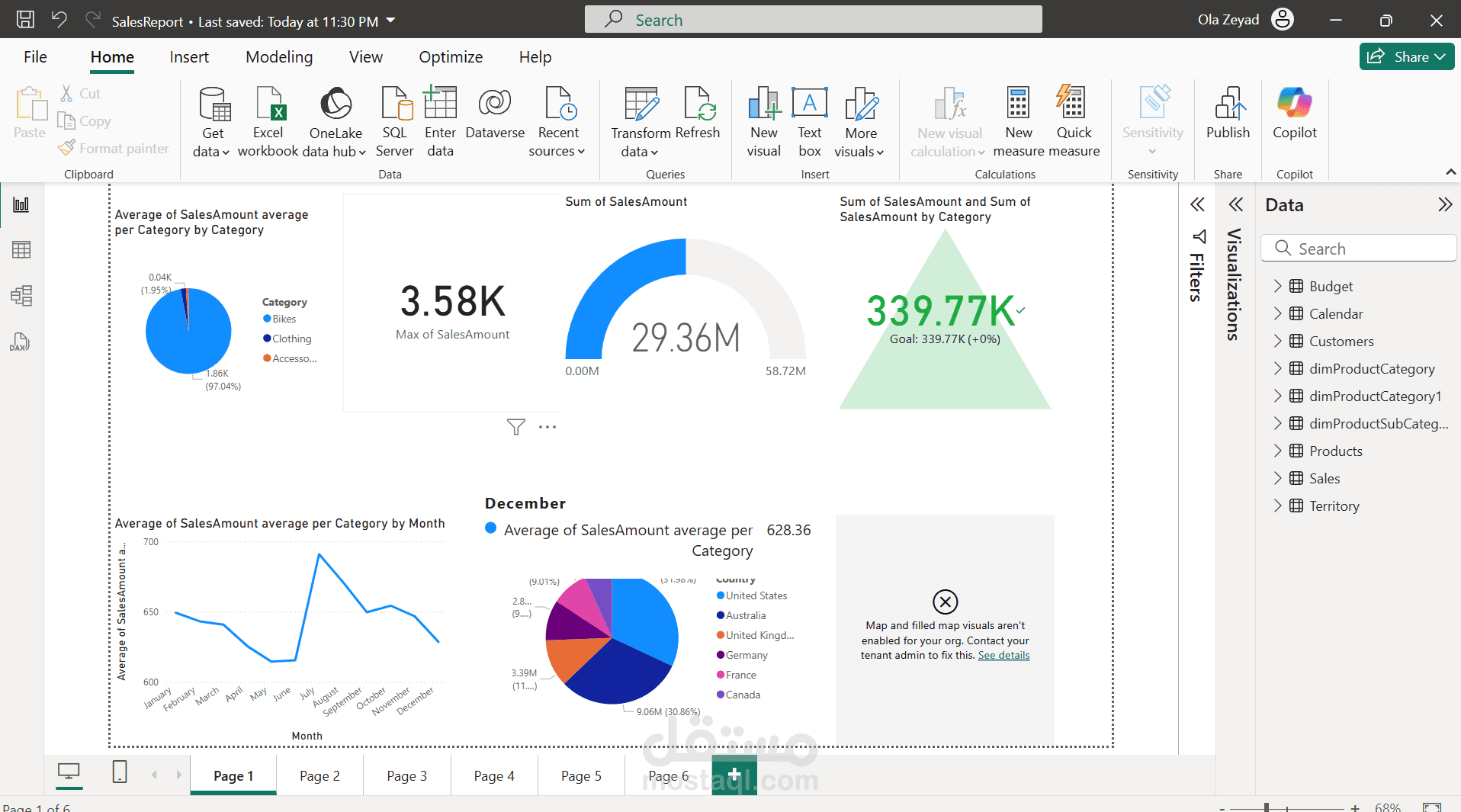Screen dimensions: 1461x812
Task: Switch to Model view icon
Action: point(21,296)
